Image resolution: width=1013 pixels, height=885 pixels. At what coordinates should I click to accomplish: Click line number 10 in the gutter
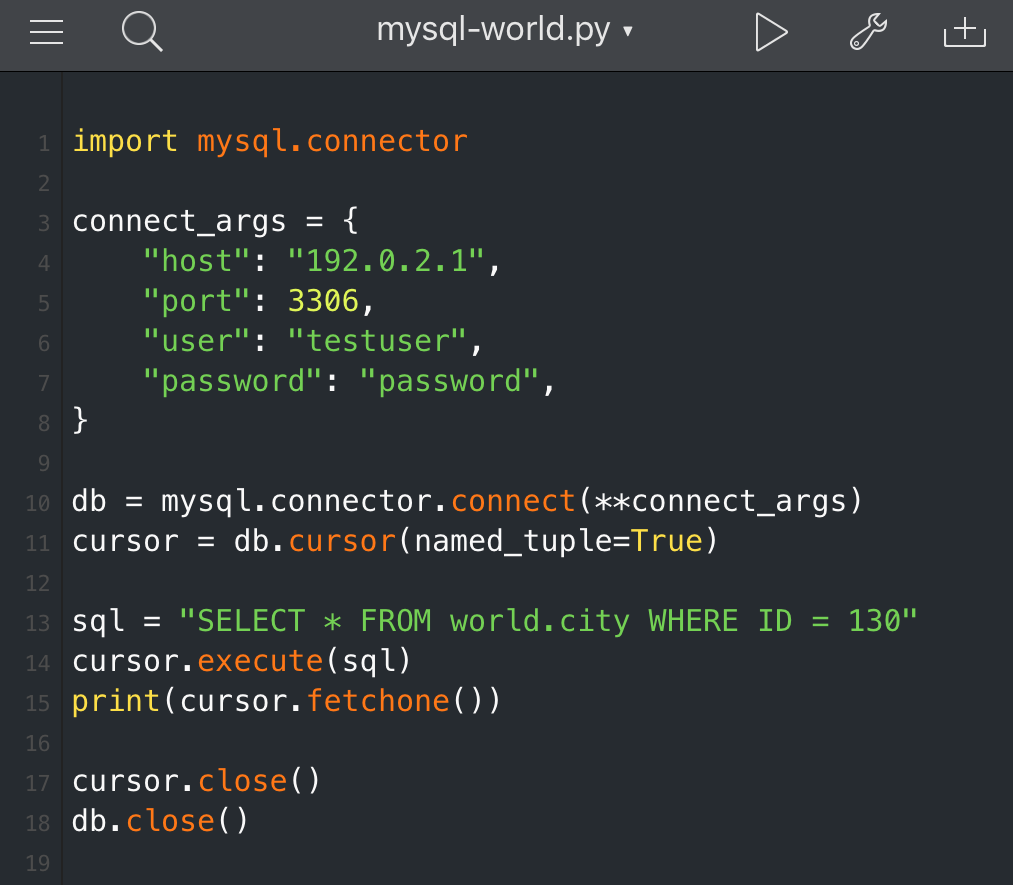[x=38, y=502]
